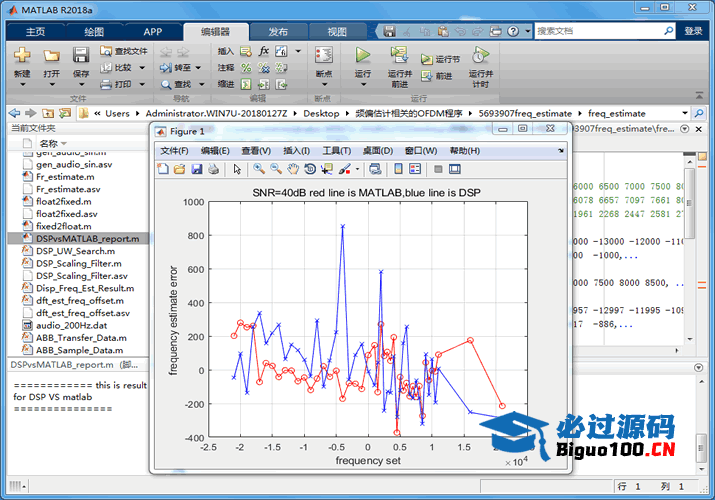Open the brush tool color dropdown arrow
This screenshot has width=715, height=500.
pyautogui.click(x=357, y=170)
